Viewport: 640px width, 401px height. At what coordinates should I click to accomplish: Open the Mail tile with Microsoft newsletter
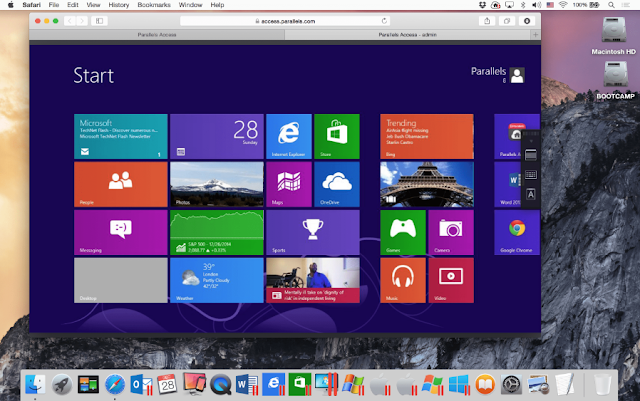[x=121, y=136]
